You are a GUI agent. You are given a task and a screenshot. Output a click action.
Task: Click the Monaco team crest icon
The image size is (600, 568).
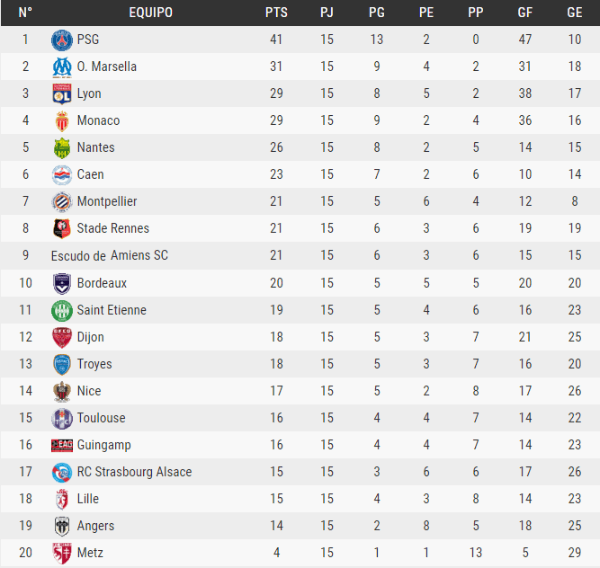[62, 121]
